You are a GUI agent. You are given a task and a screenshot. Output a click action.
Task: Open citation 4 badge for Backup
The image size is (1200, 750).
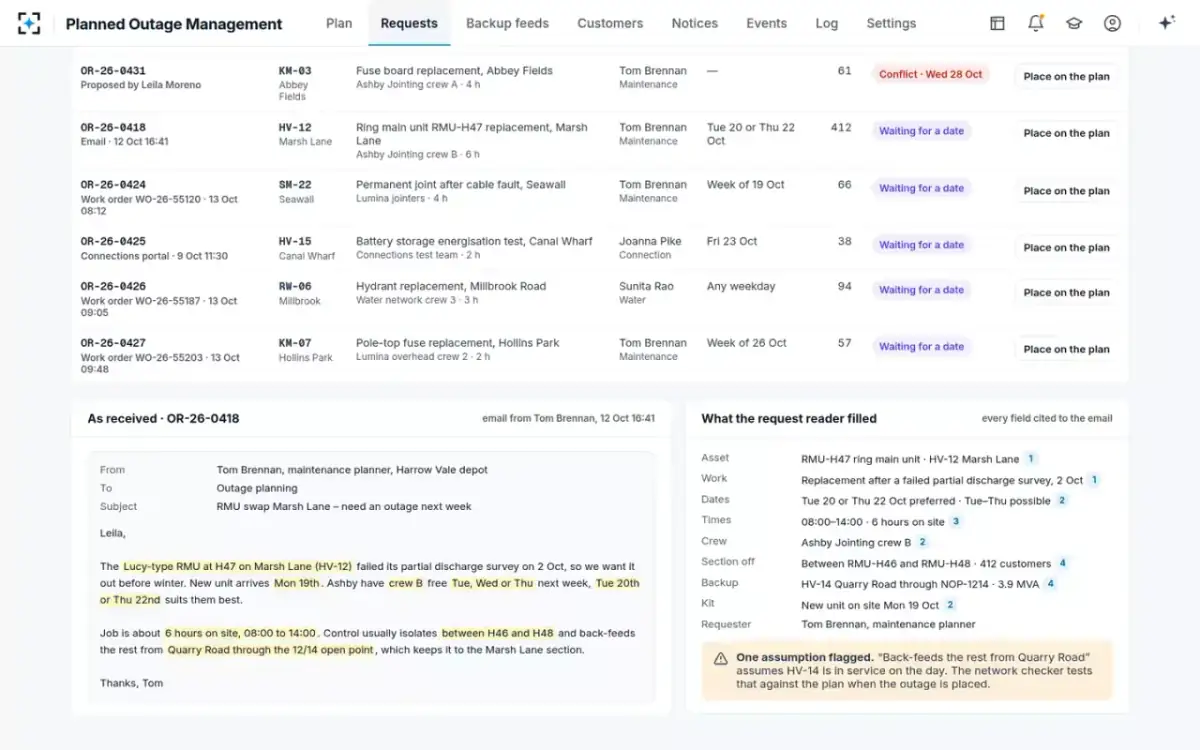point(1050,583)
